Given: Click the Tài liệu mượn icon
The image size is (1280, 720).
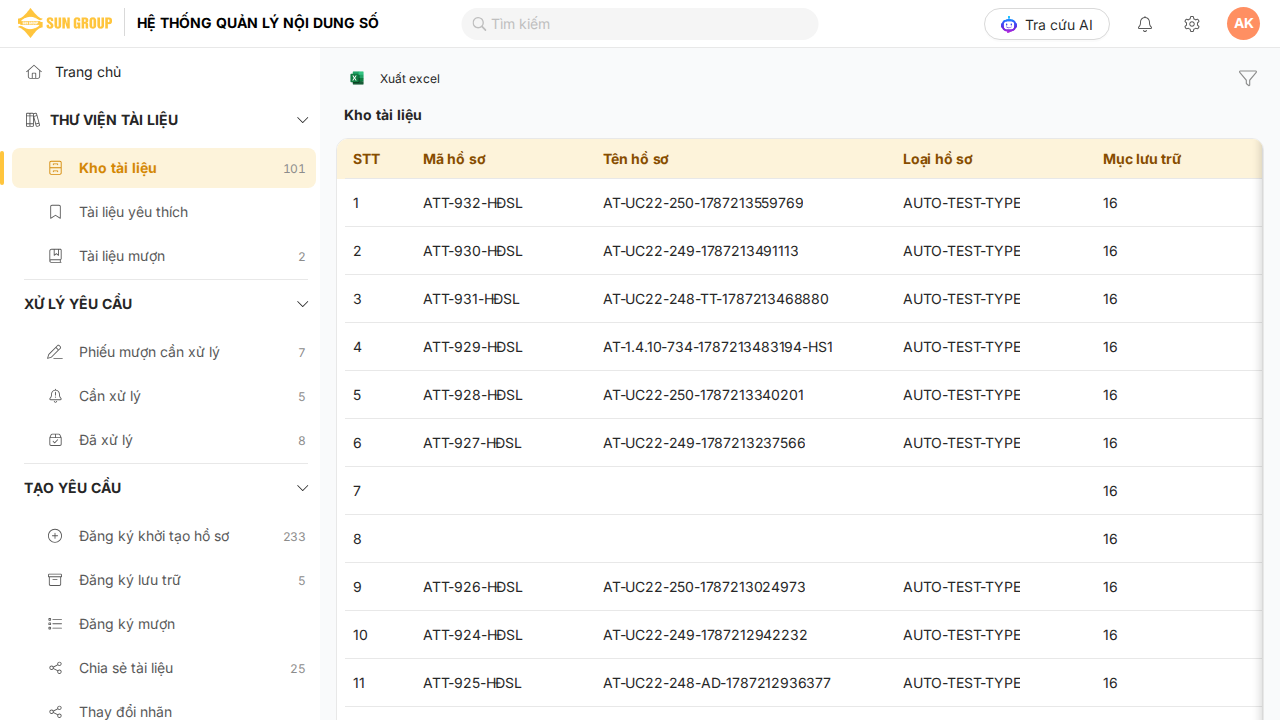Looking at the screenshot, I should (x=56, y=256).
